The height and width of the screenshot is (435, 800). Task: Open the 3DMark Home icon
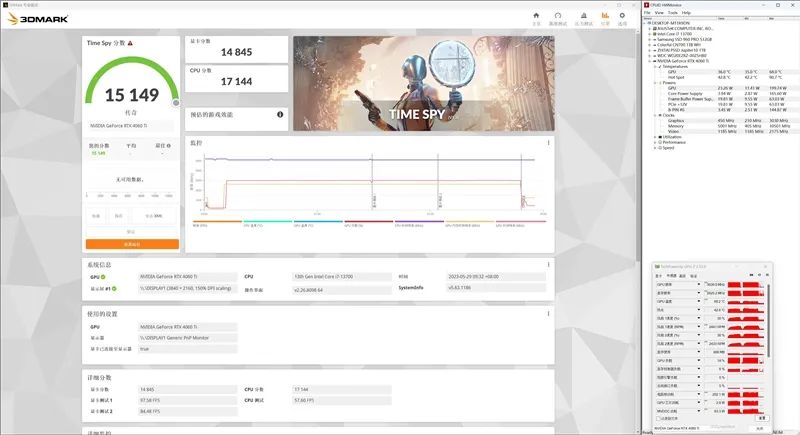(x=536, y=16)
